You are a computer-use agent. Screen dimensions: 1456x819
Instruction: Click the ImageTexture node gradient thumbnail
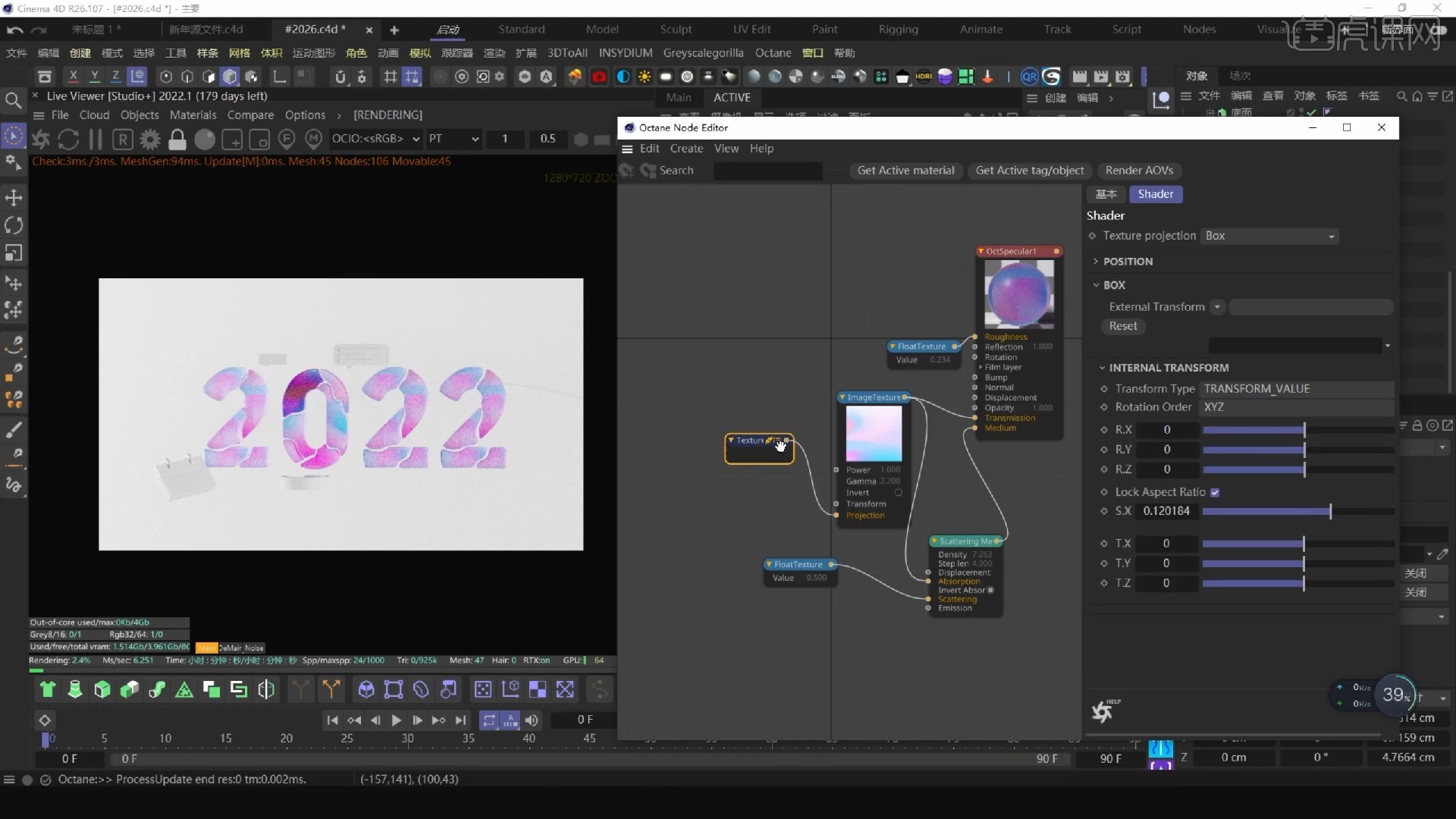[874, 433]
